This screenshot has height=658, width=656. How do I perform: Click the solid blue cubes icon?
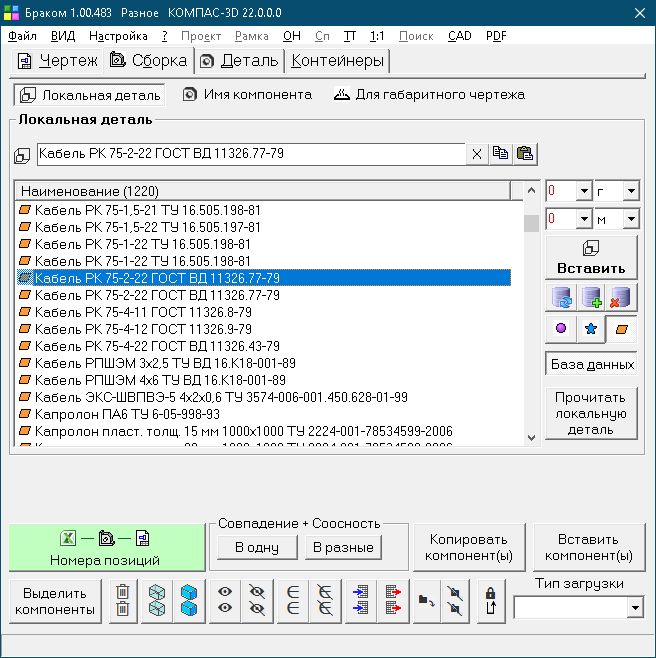[189, 601]
